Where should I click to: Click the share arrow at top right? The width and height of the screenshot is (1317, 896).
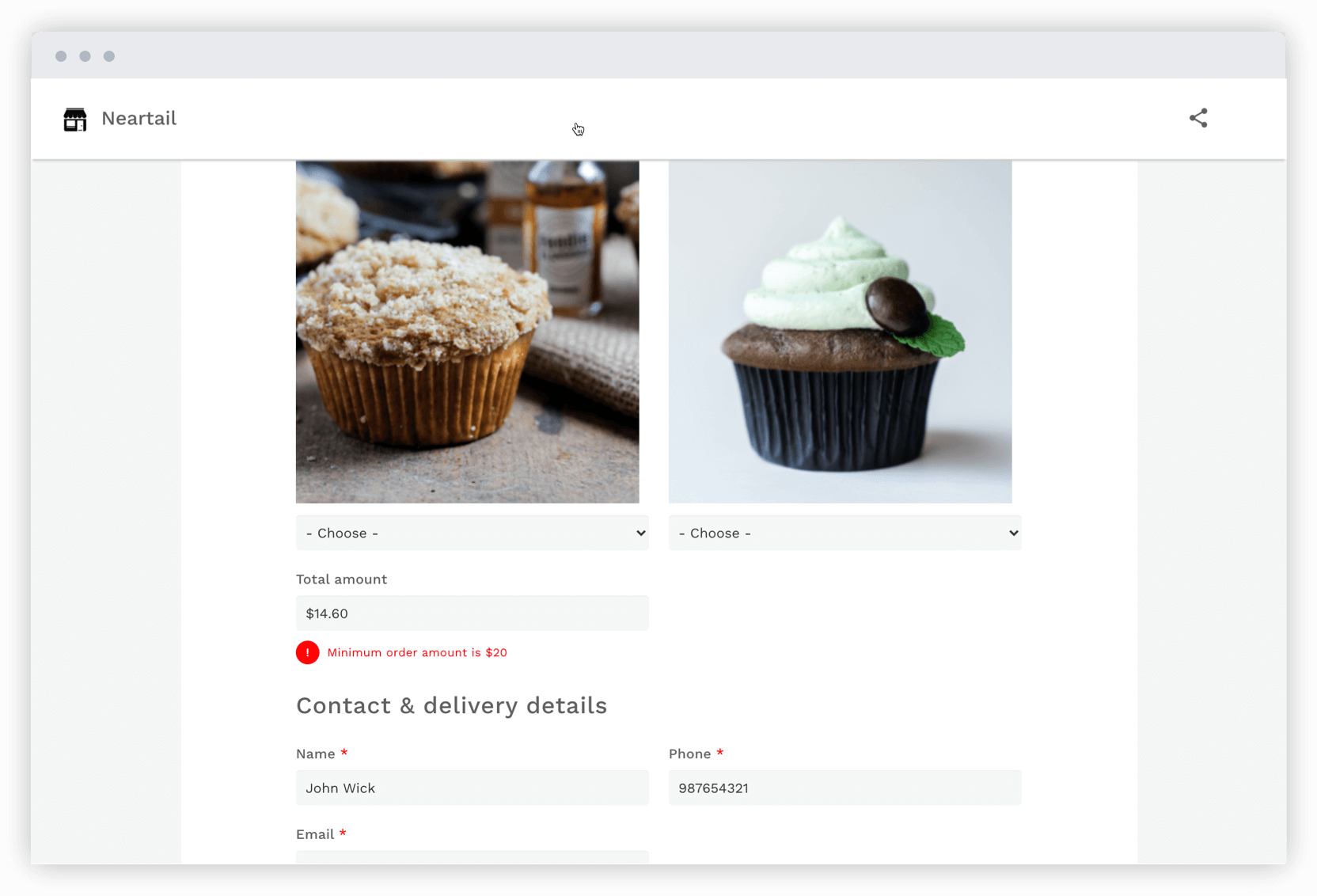click(1198, 117)
